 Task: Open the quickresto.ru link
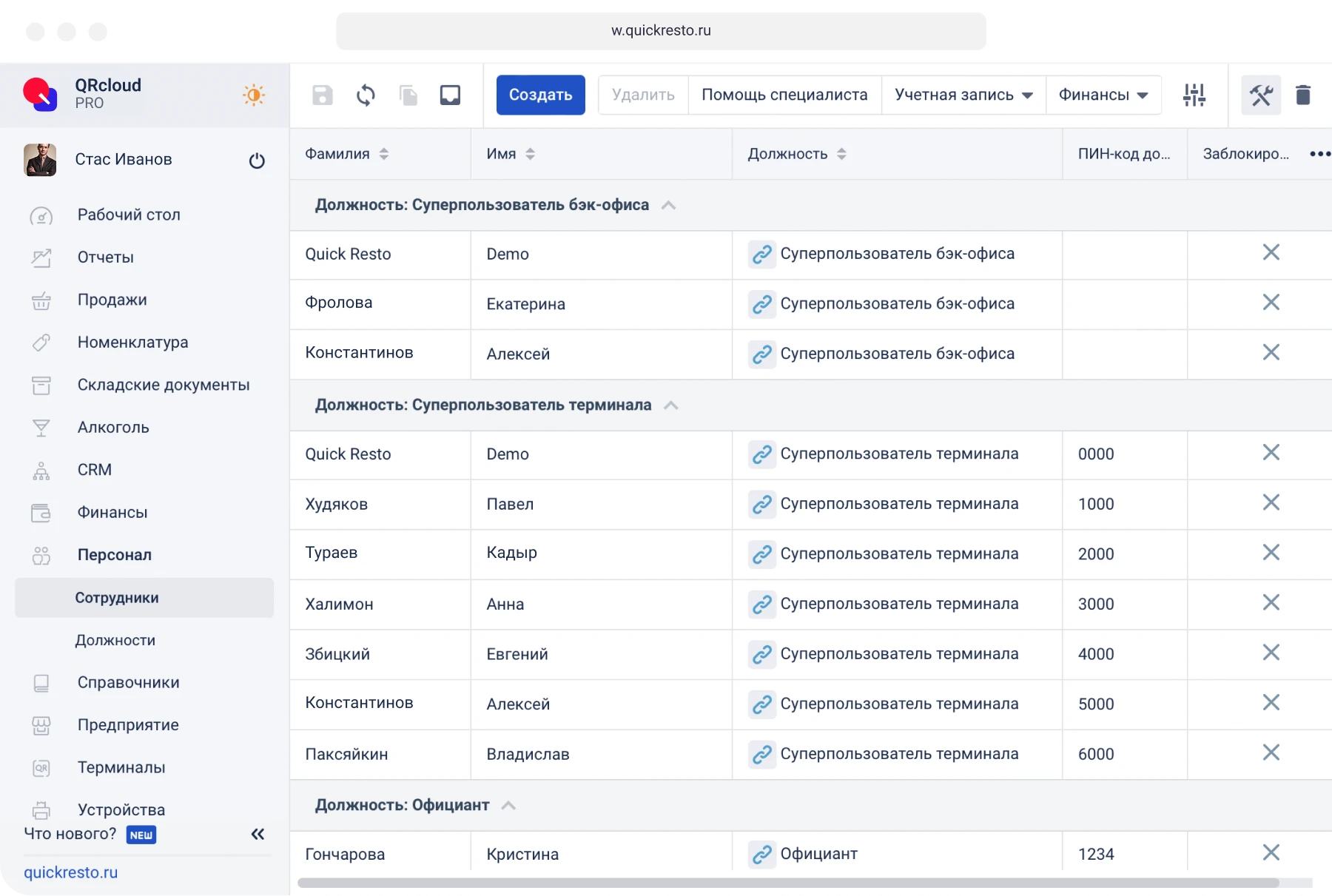[x=71, y=872]
